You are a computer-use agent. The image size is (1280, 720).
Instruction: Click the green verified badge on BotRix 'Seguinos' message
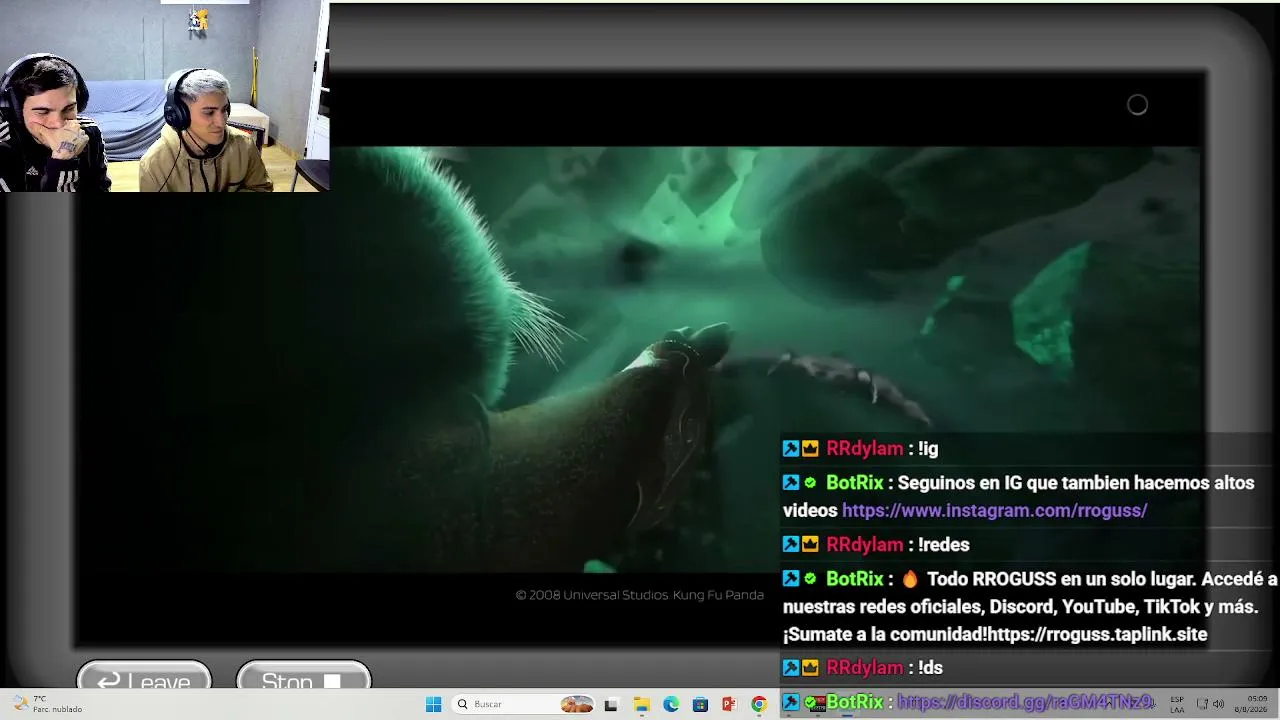810,483
